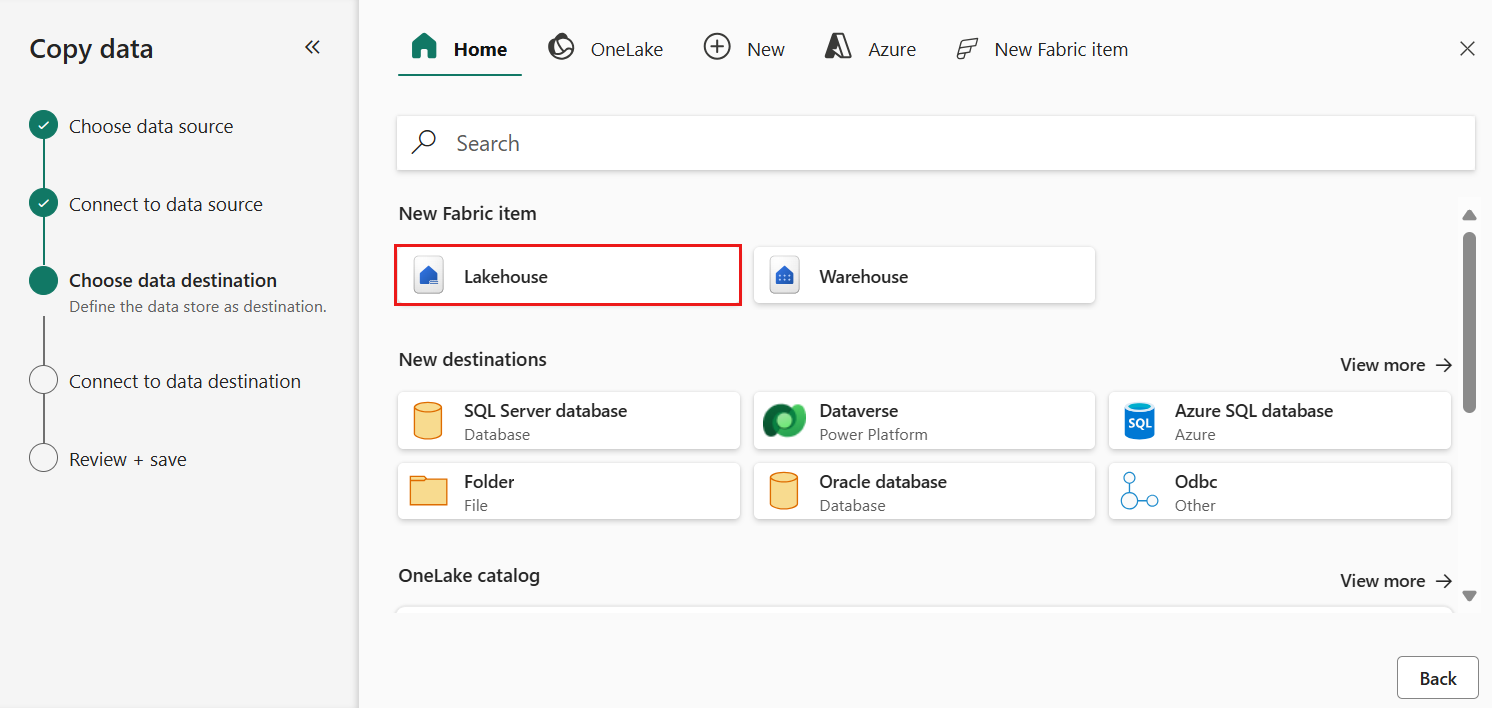Select the Oracle database icon
The image size is (1492, 708).
pos(784,492)
